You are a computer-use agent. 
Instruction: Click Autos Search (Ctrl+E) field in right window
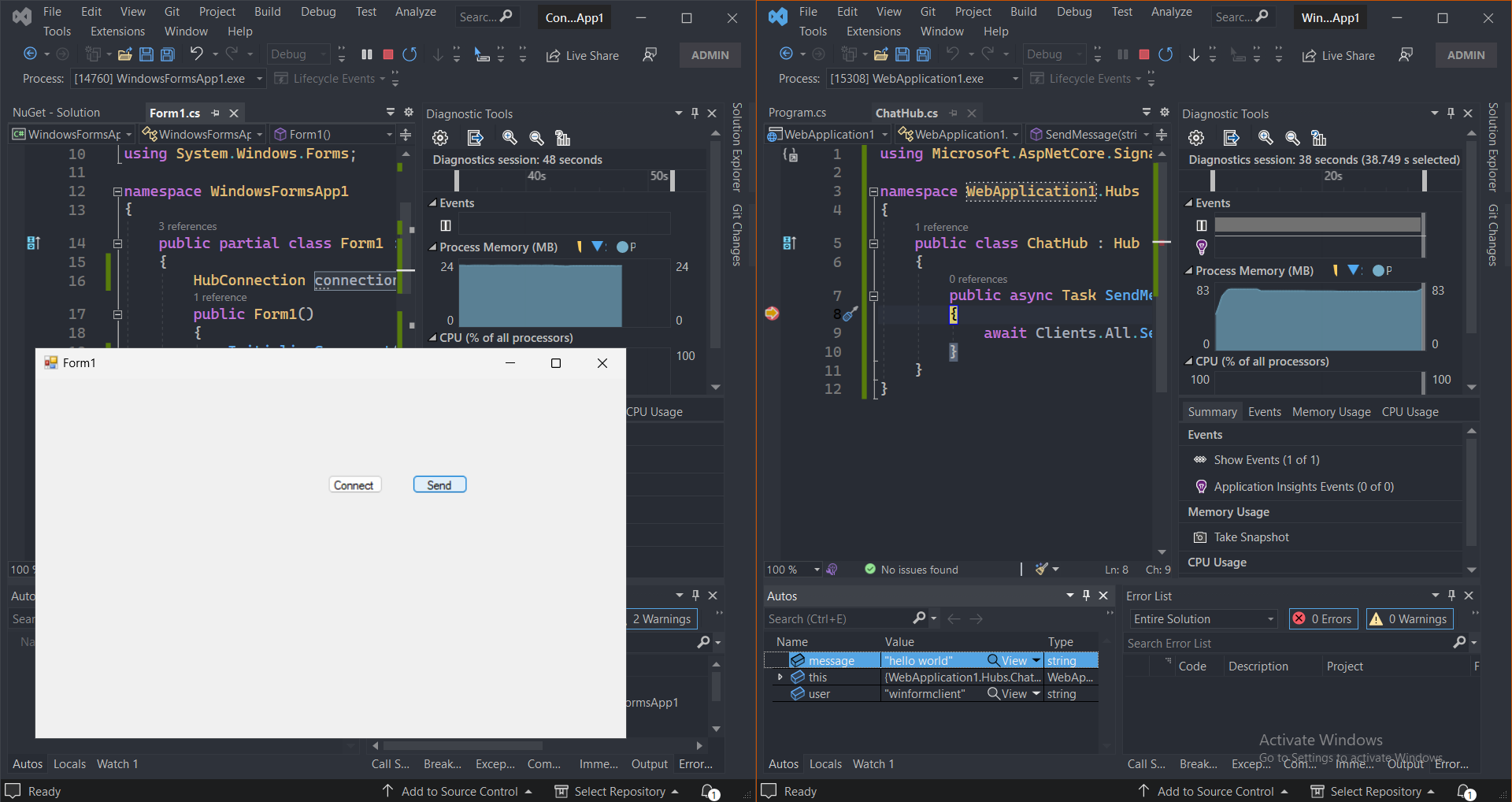click(x=839, y=619)
